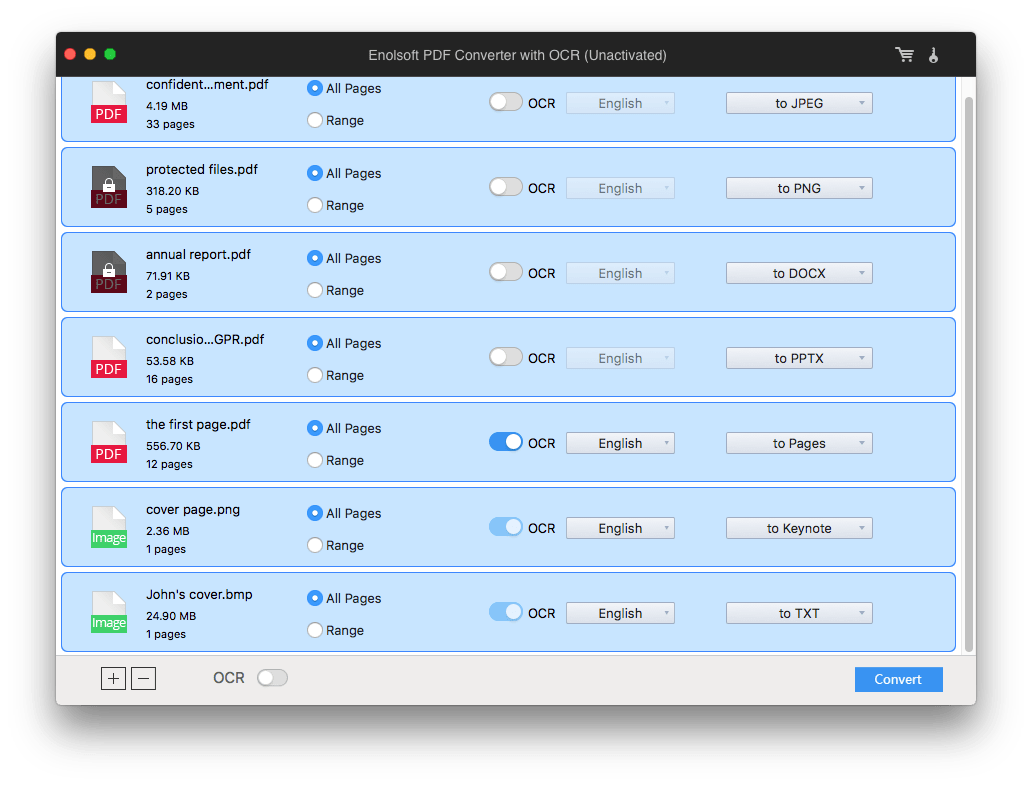Click page count '16 pages'

[169, 379]
